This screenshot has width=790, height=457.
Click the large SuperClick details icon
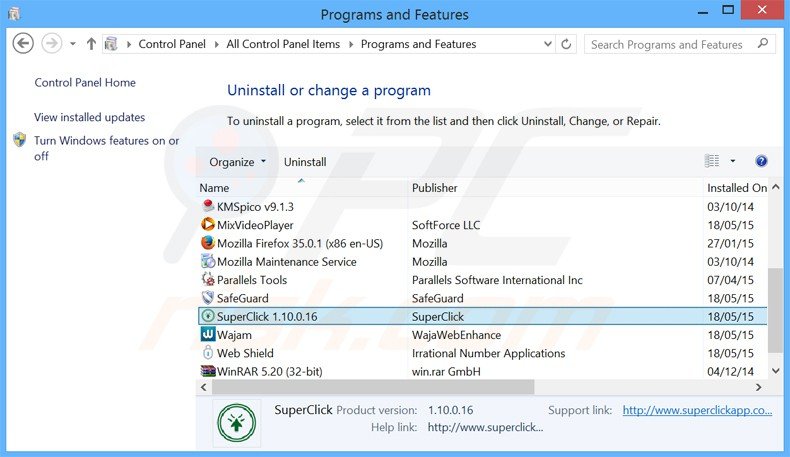[236, 423]
